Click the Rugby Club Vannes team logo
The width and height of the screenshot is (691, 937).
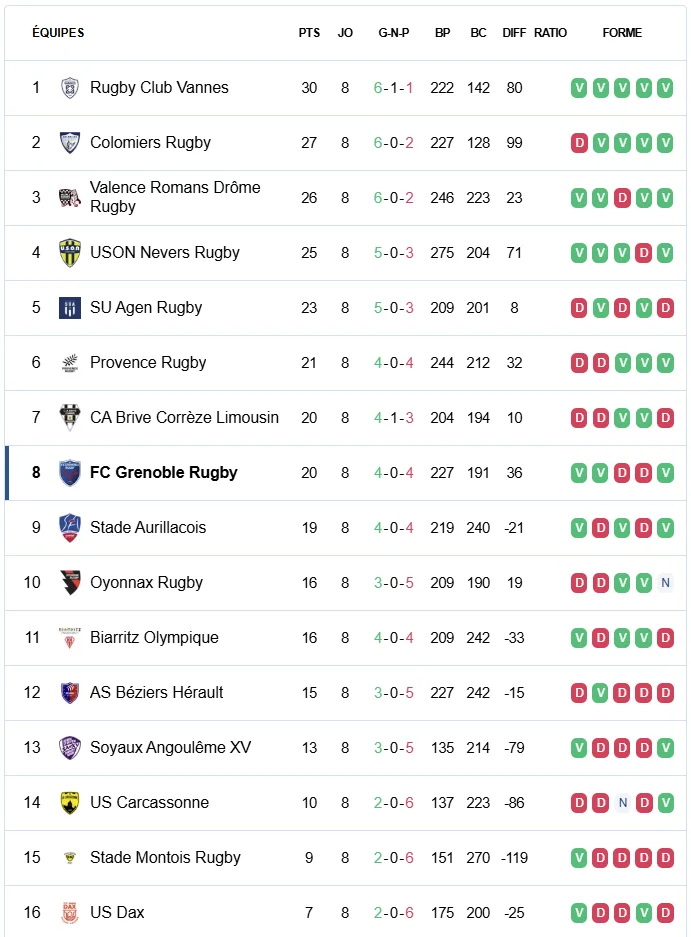[x=69, y=88]
